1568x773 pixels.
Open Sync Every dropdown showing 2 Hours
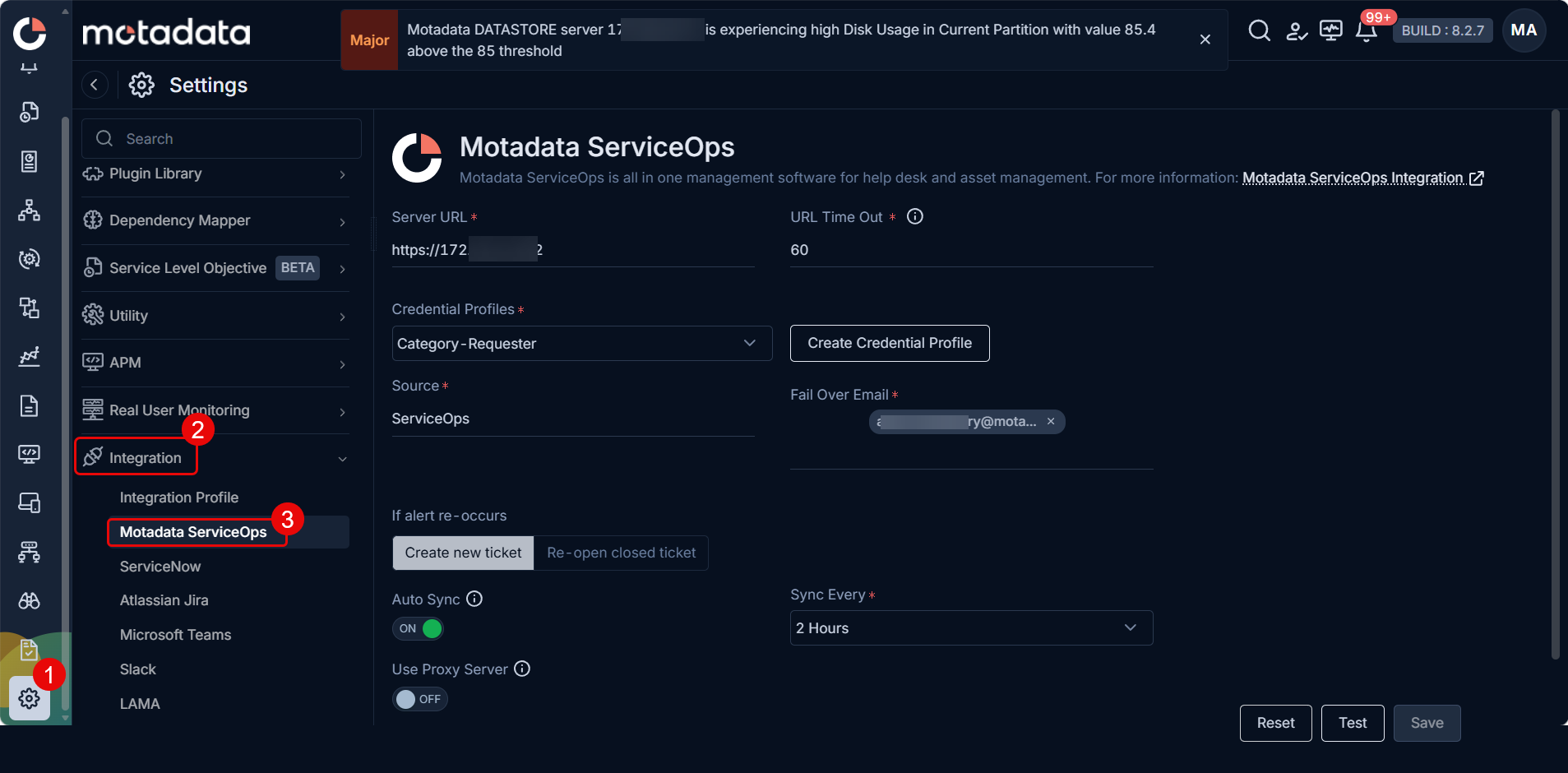point(971,627)
